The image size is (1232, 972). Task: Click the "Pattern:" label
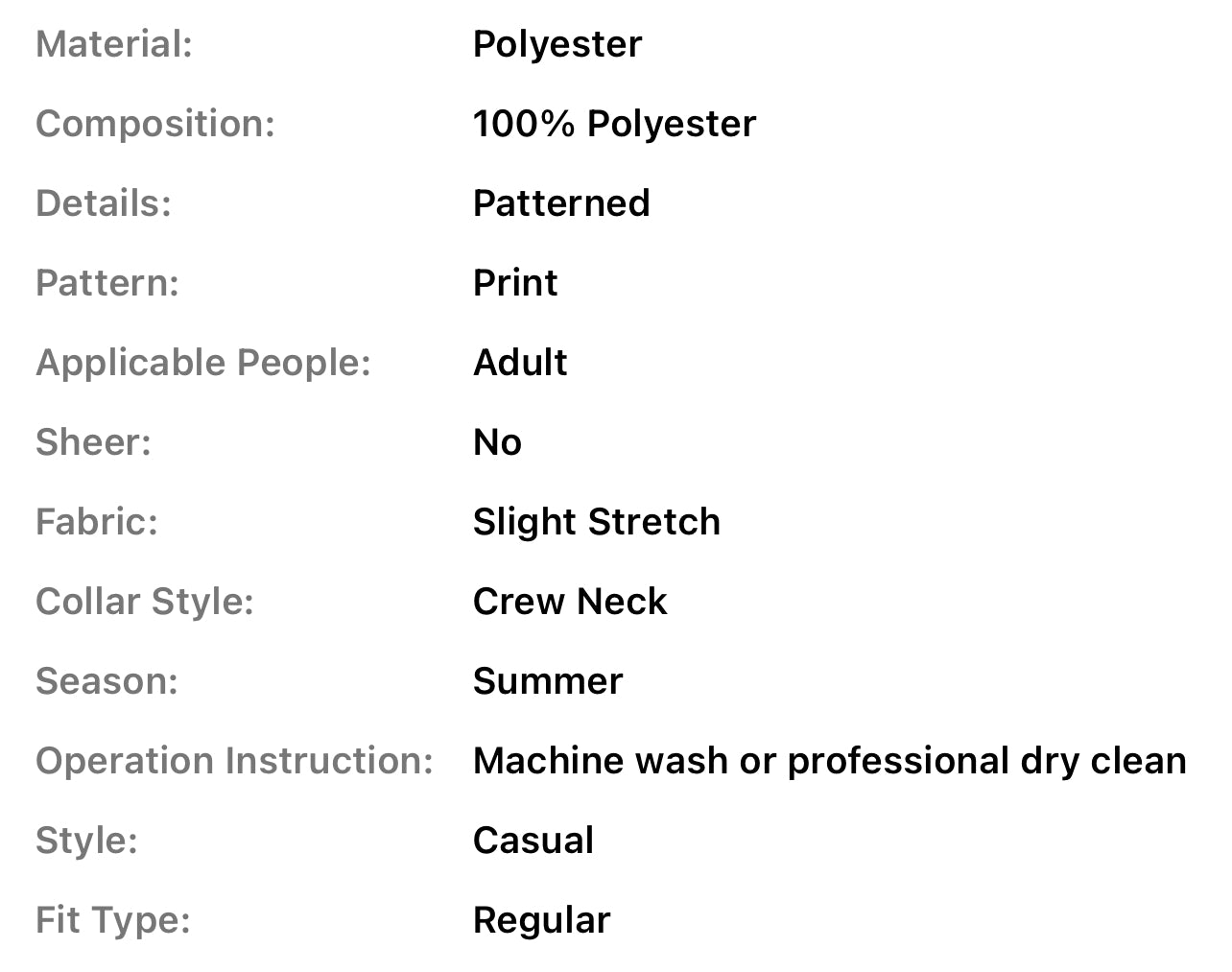click(x=107, y=283)
